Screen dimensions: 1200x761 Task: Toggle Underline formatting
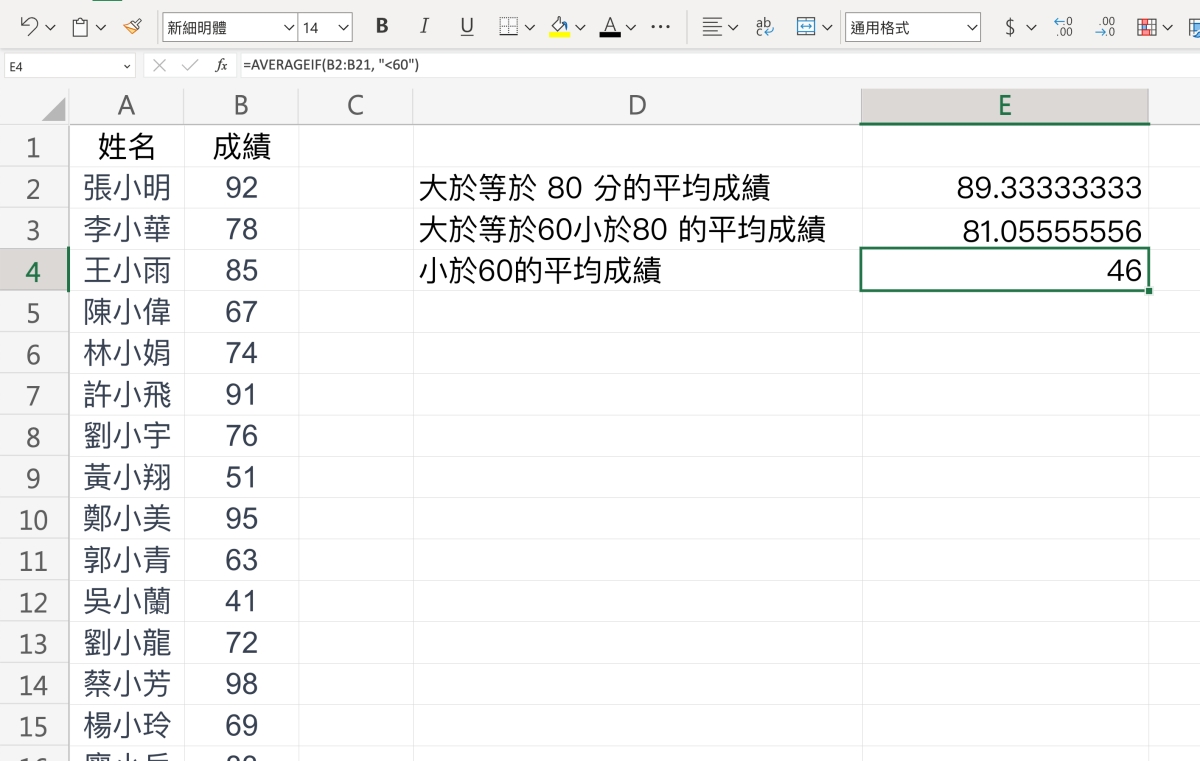tap(467, 27)
